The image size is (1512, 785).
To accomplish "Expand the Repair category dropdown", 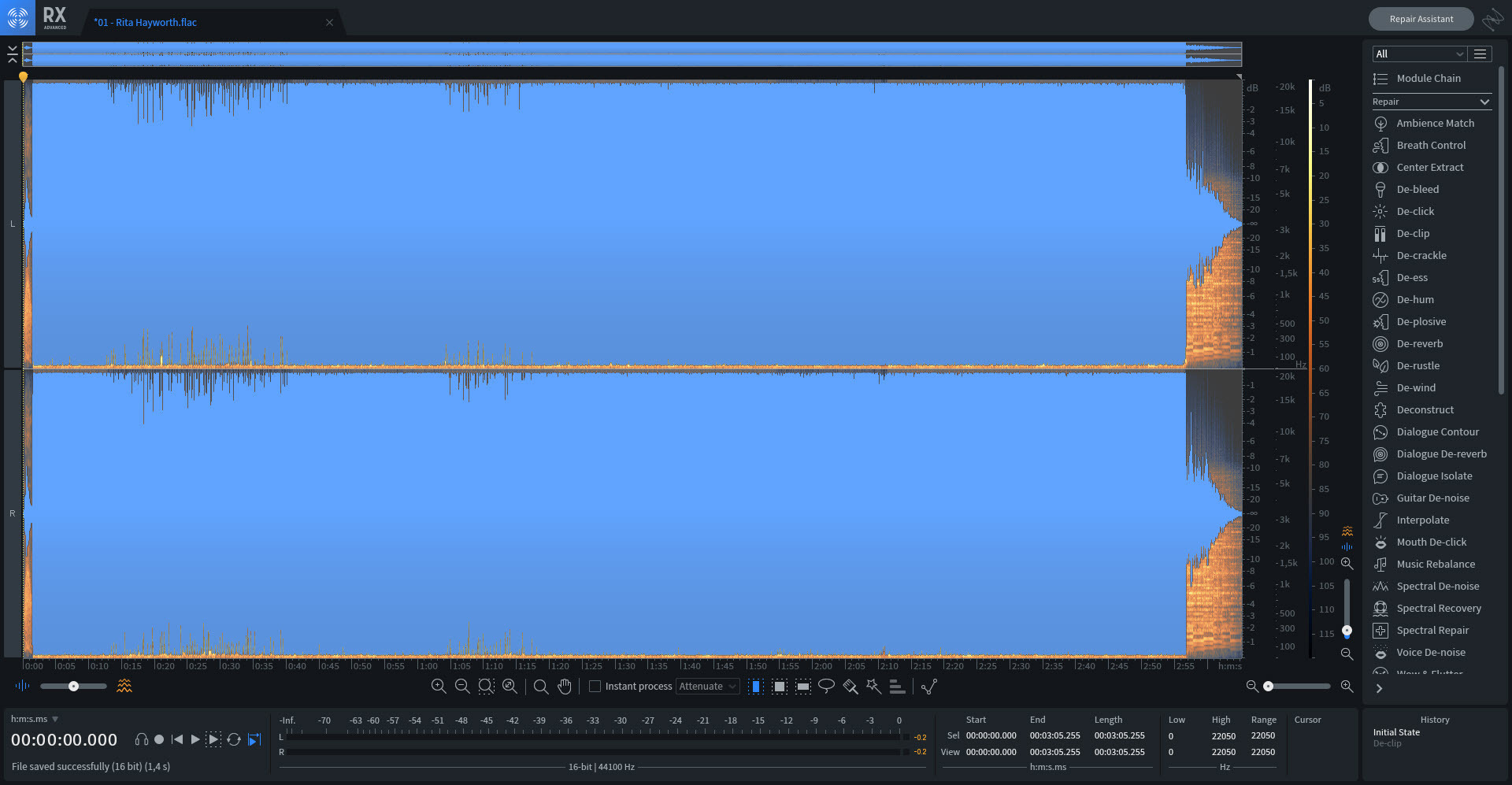I will pyautogui.click(x=1431, y=102).
